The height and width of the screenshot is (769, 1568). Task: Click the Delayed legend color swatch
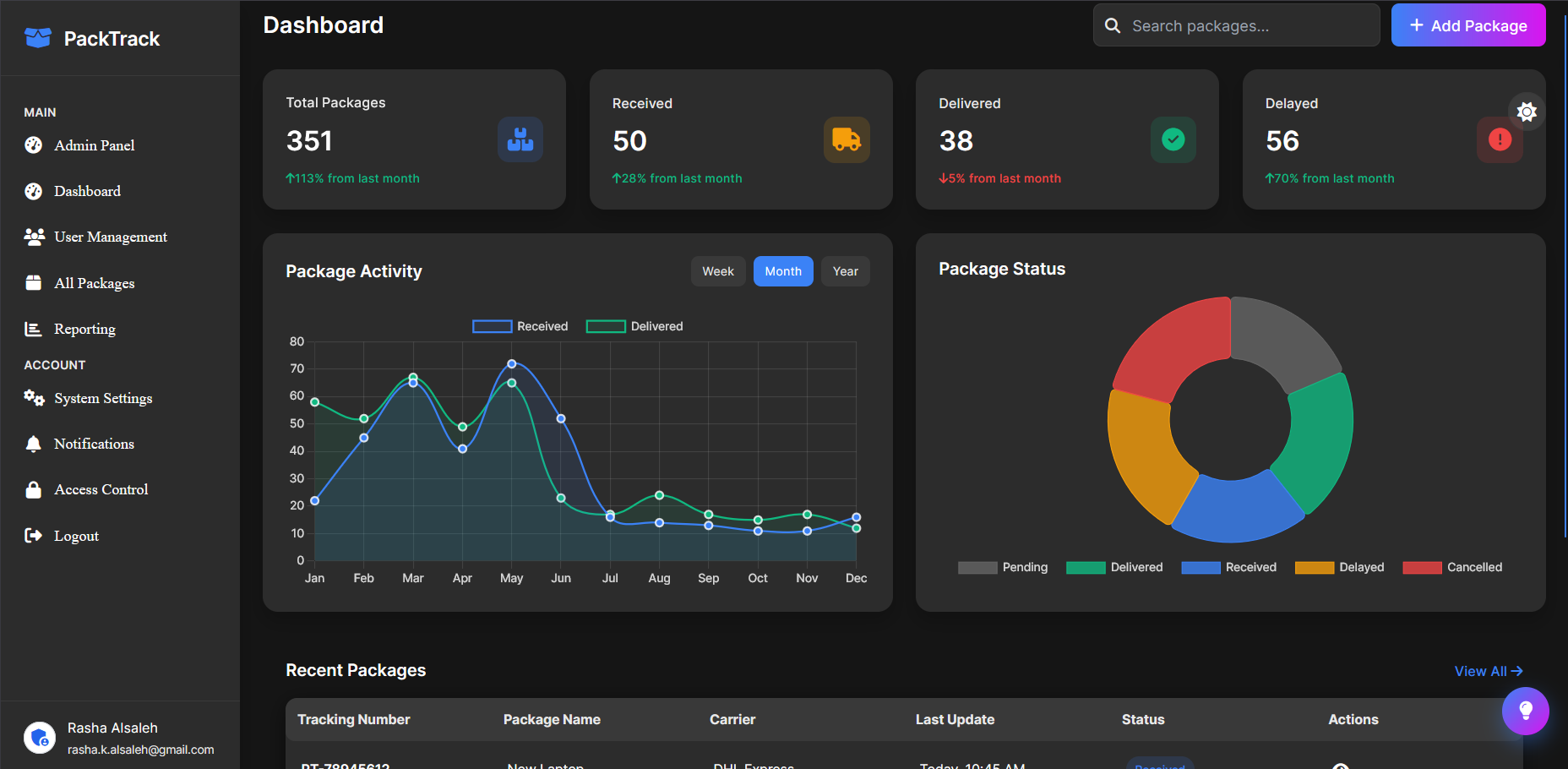pos(1313,567)
